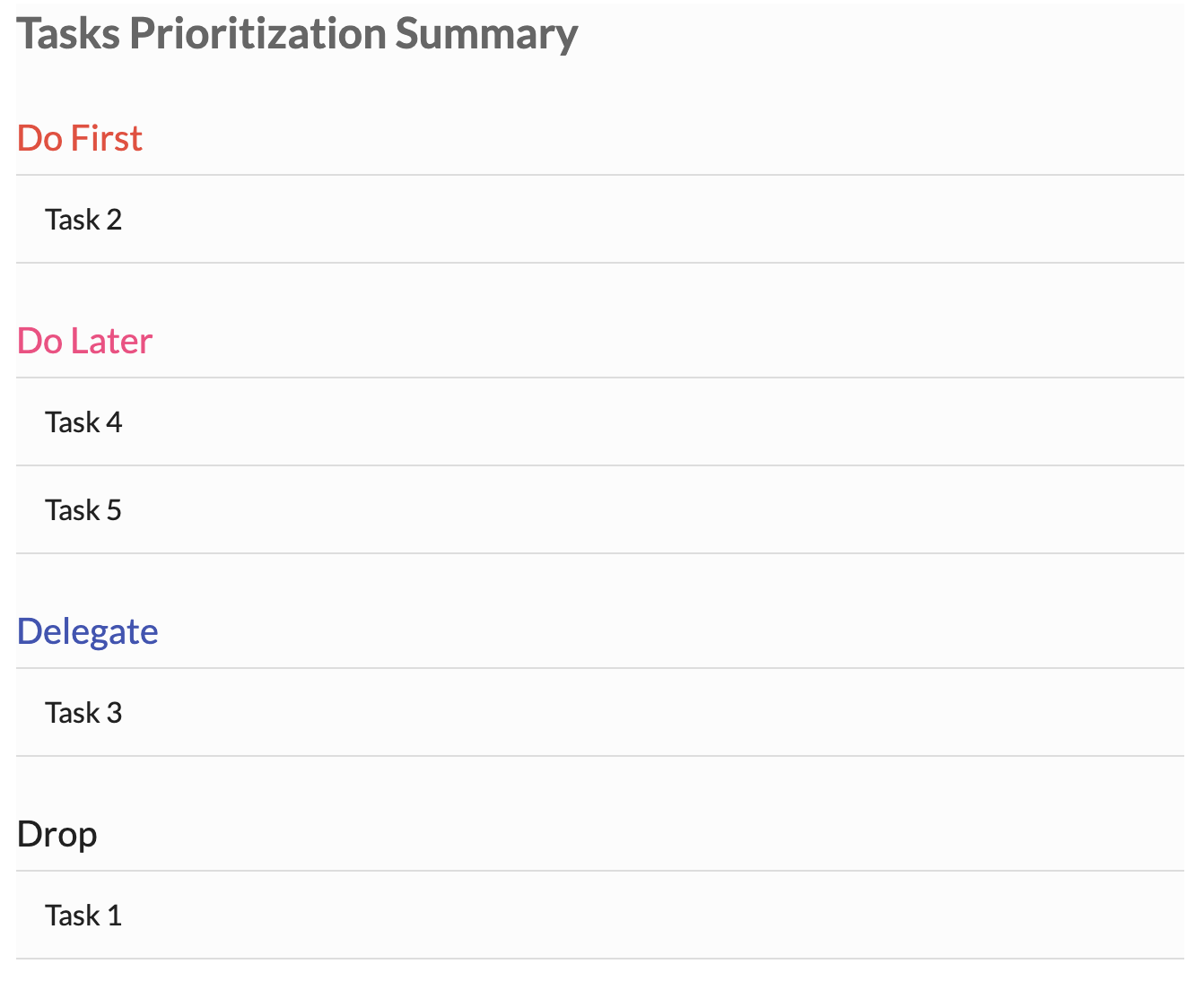Select the Do Later heading

click(x=85, y=341)
